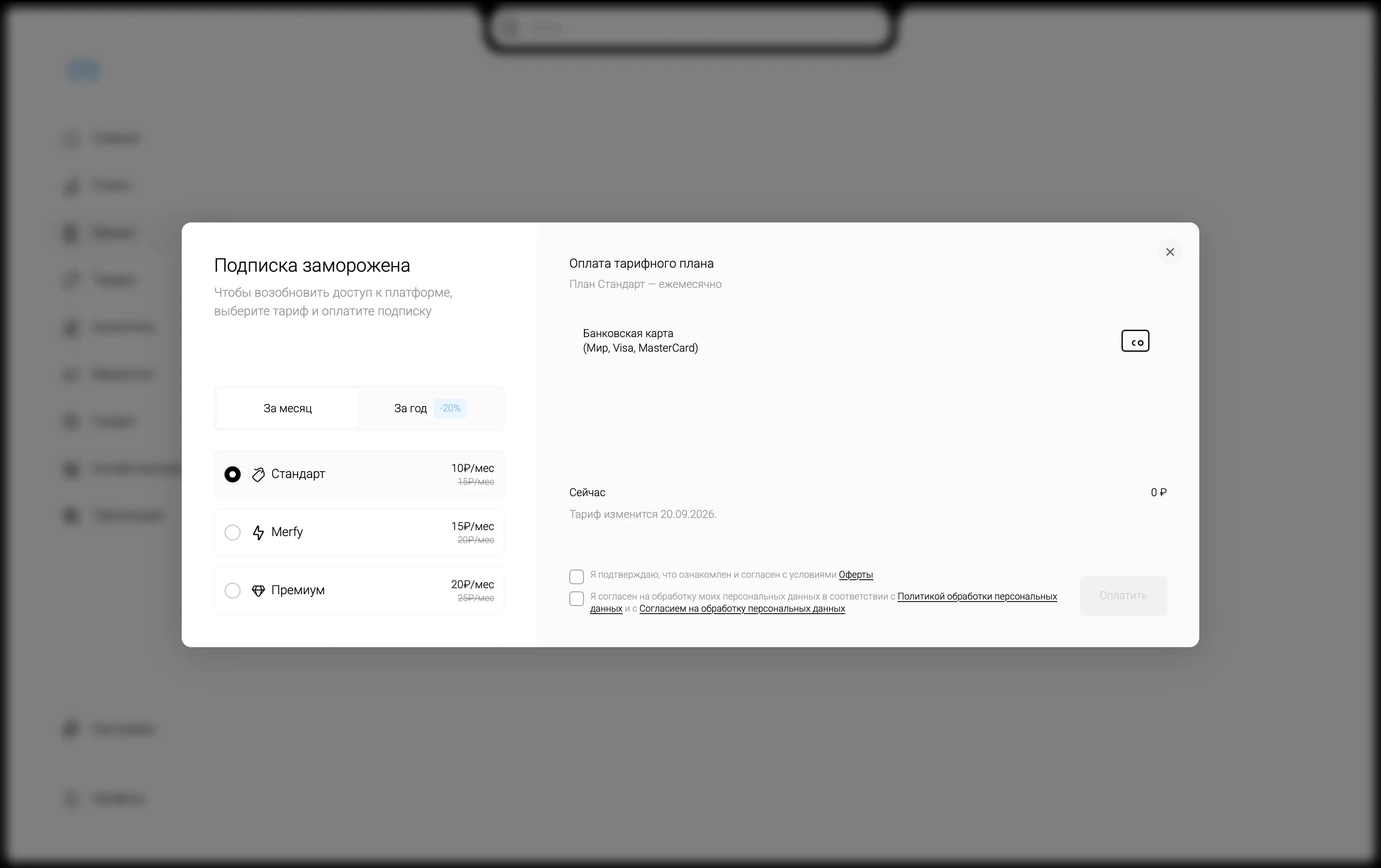The image size is (1381, 868).
Task: Open the Оферты link
Action: point(856,574)
